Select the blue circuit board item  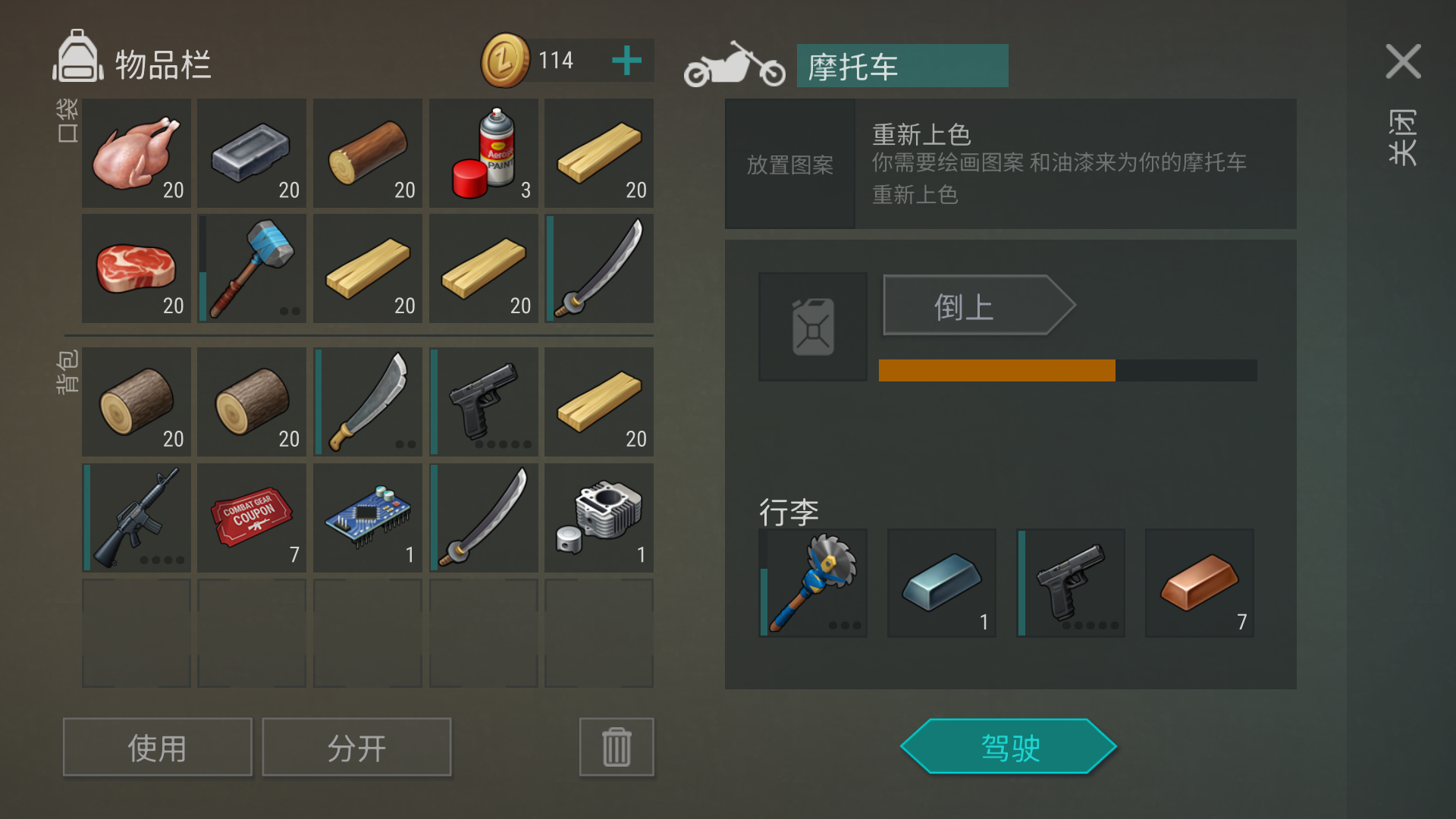tap(368, 518)
